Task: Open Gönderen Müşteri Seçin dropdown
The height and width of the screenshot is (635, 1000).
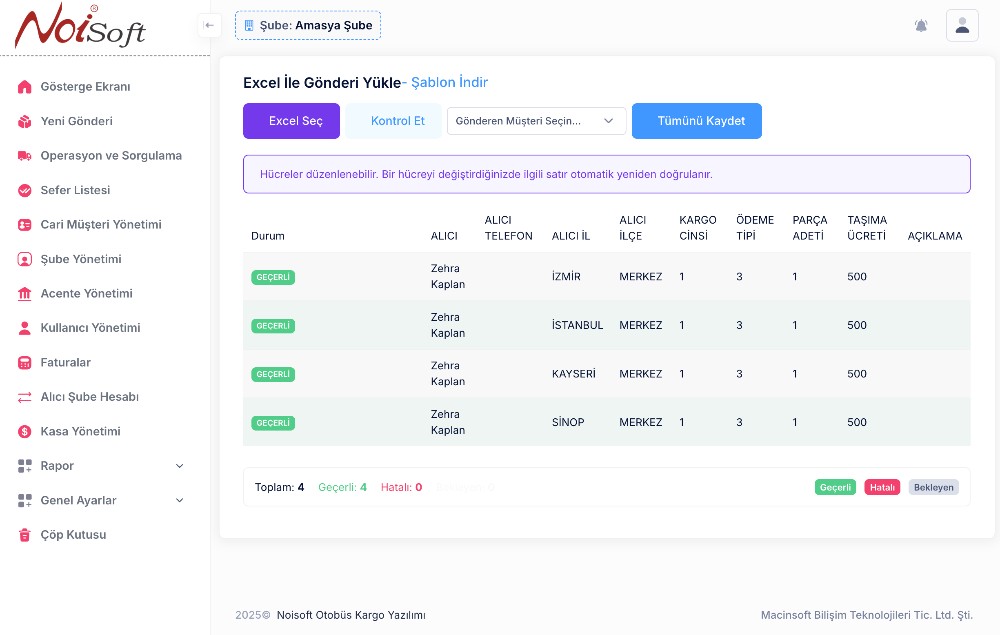Action: [x=536, y=121]
